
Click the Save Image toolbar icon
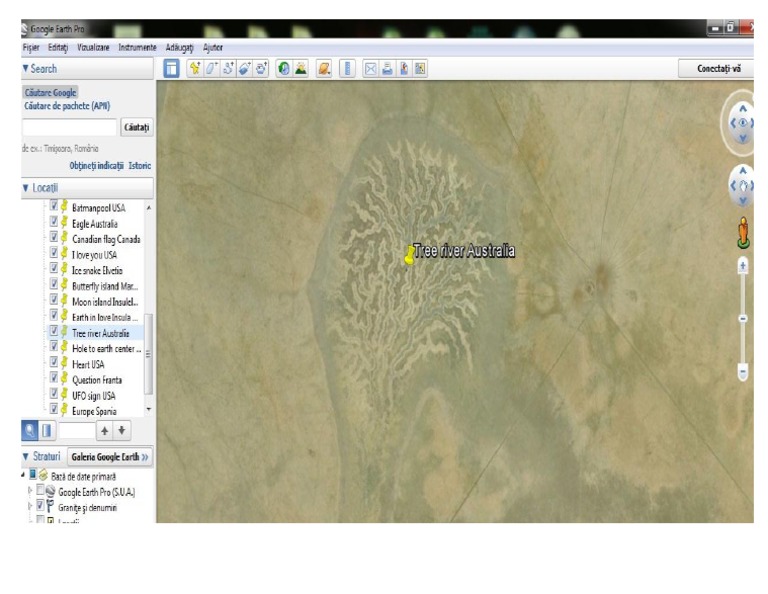404,69
